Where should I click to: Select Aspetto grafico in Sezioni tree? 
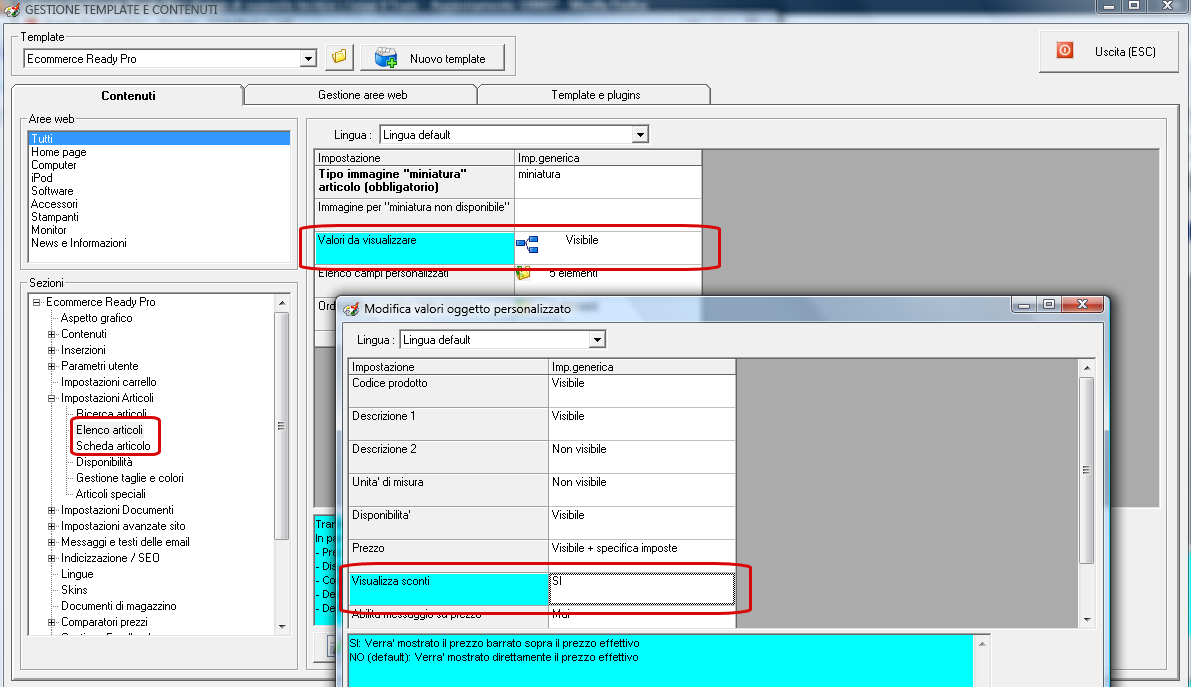tap(96, 318)
